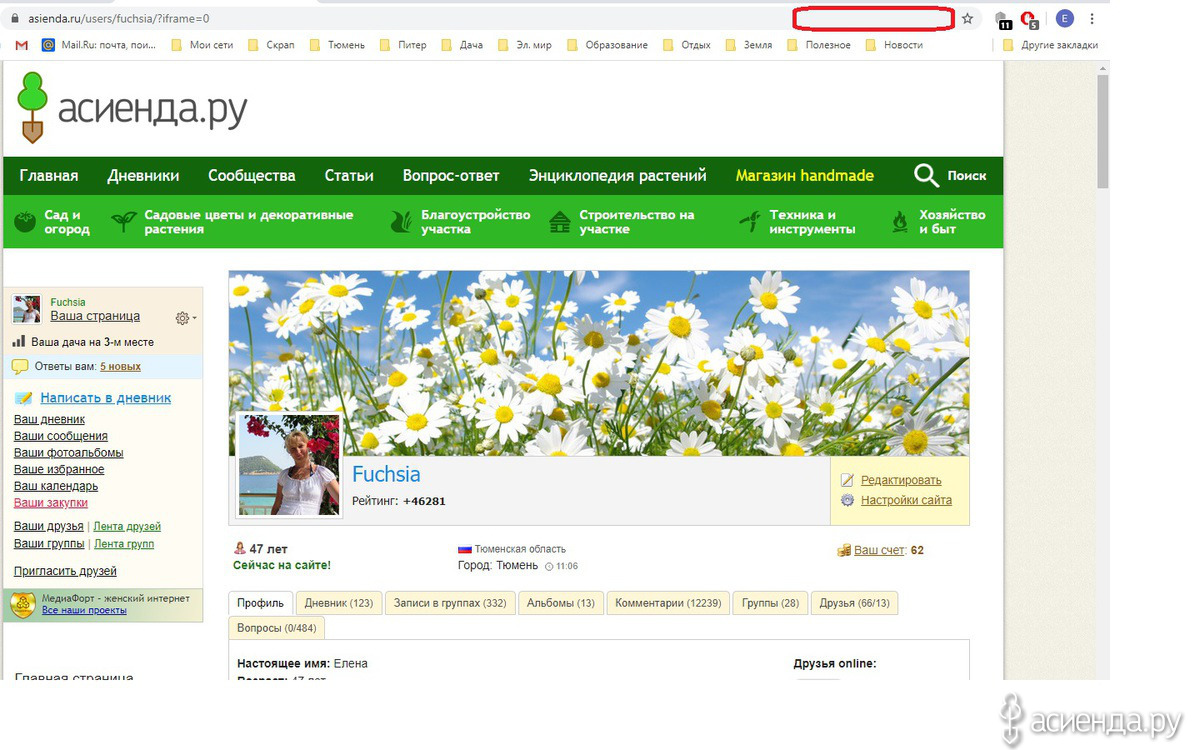Click the tomato icon beside Сад и огород
Screen dimensions: 1200x750
tap(26, 221)
